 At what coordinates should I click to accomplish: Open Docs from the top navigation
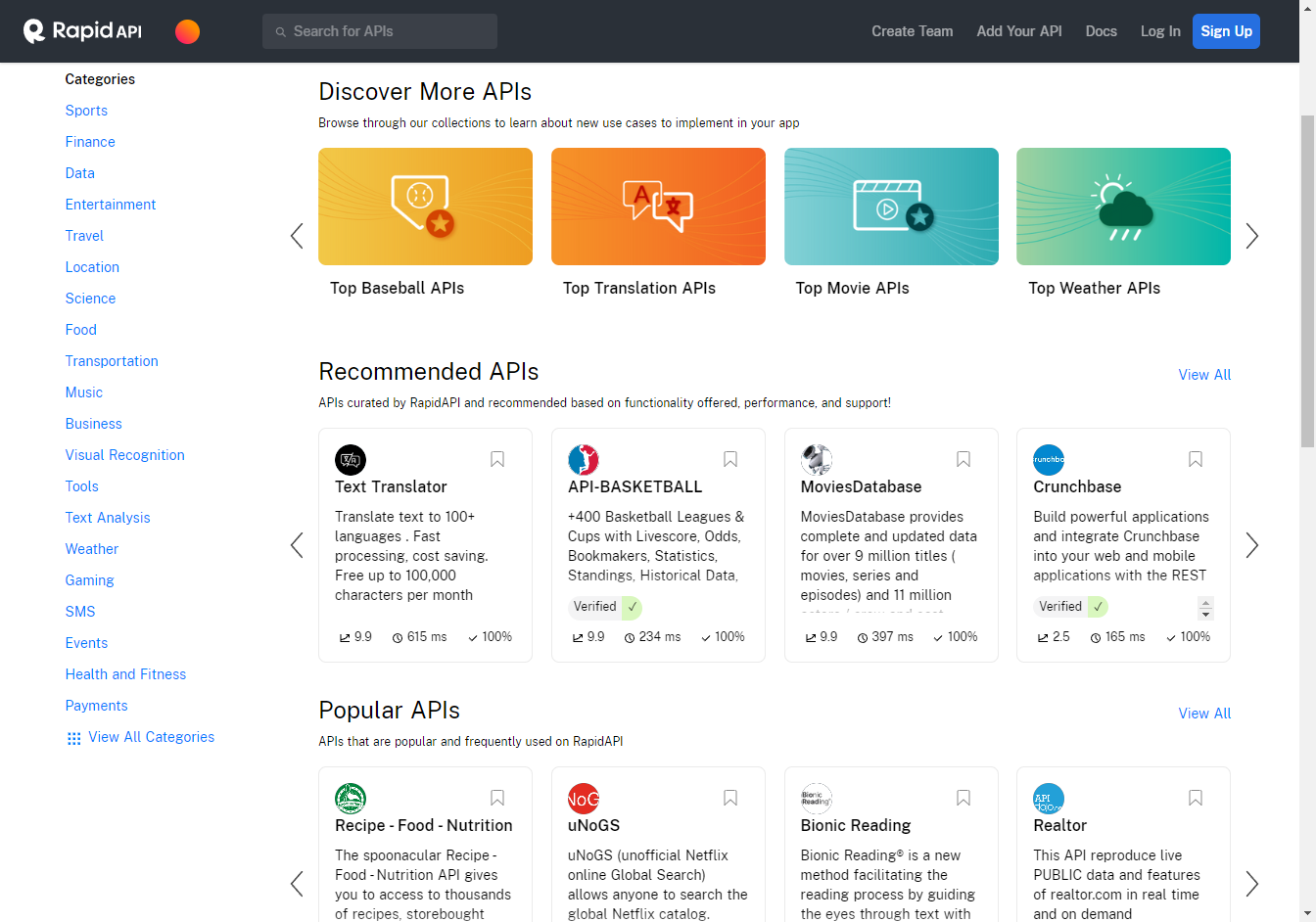coord(1101,31)
